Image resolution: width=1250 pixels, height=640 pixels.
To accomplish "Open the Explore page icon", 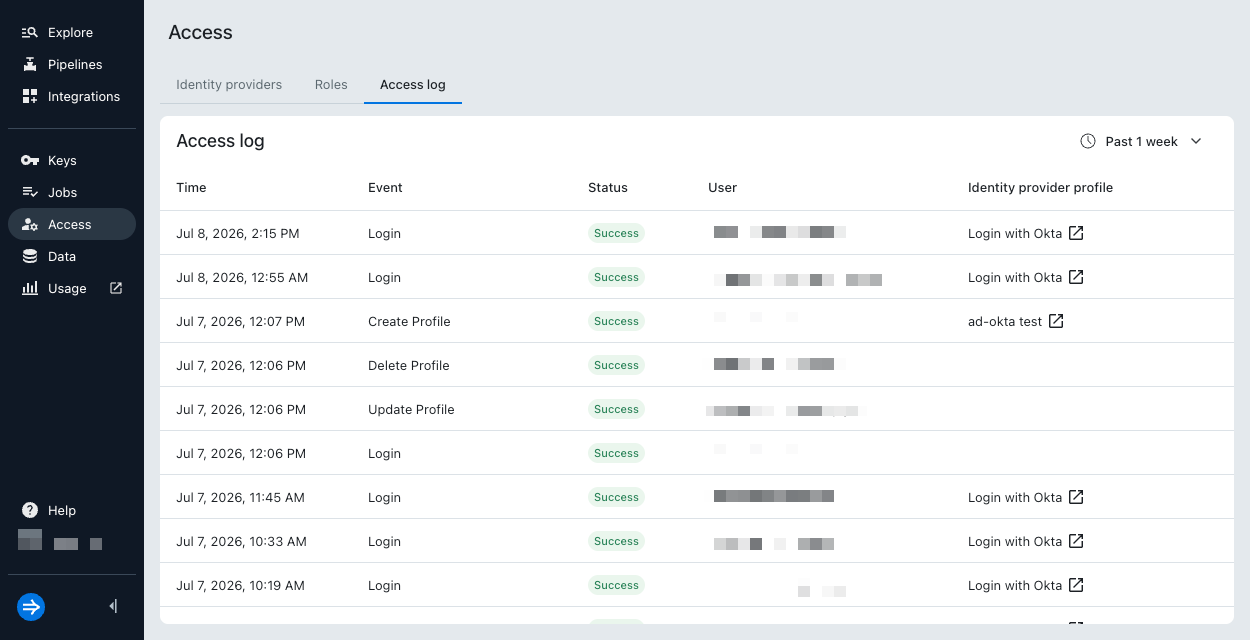I will click(30, 32).
